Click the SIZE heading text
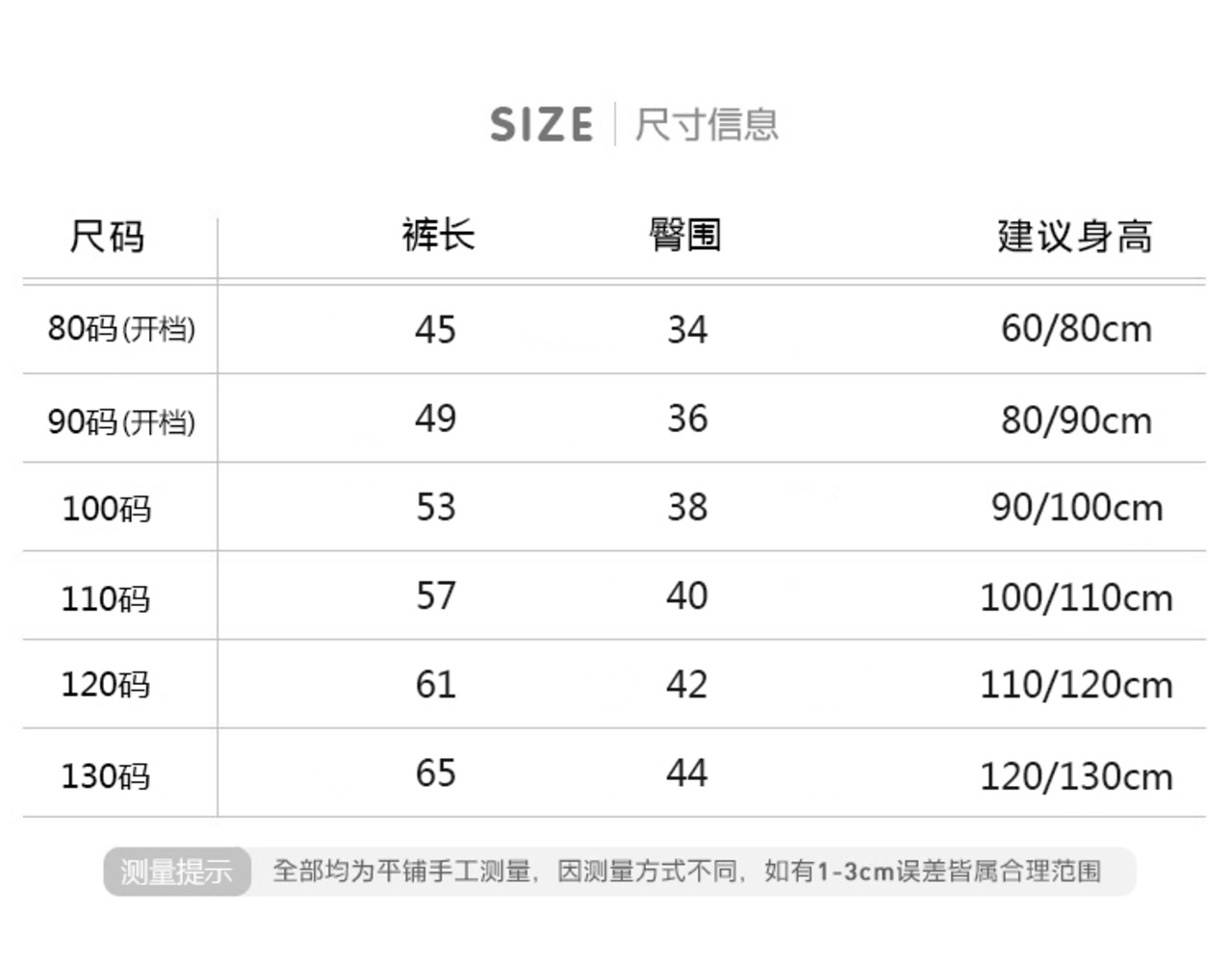Image resolution: width=1232 pixels, height=962 pixels. (541, 125)
